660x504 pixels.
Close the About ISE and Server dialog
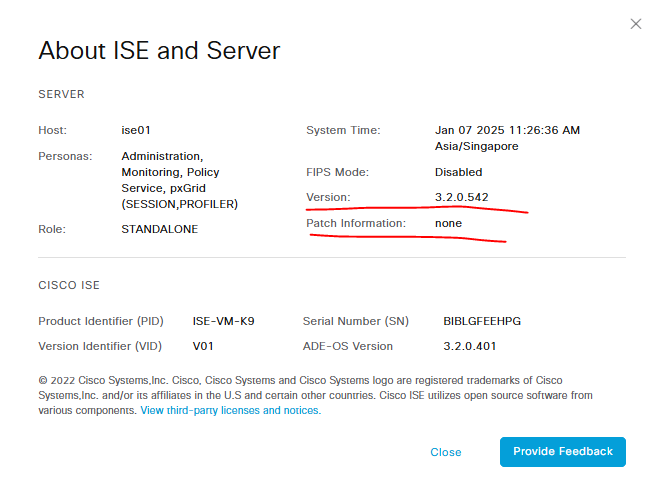tap(636, 24)
